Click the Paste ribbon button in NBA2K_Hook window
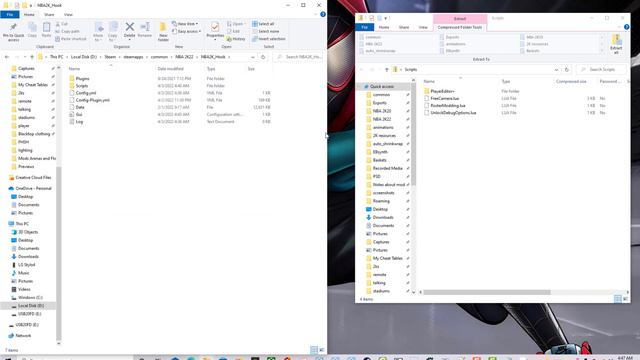Image resolution: width=640 pixels, height=360 pixels. (47, 30)
